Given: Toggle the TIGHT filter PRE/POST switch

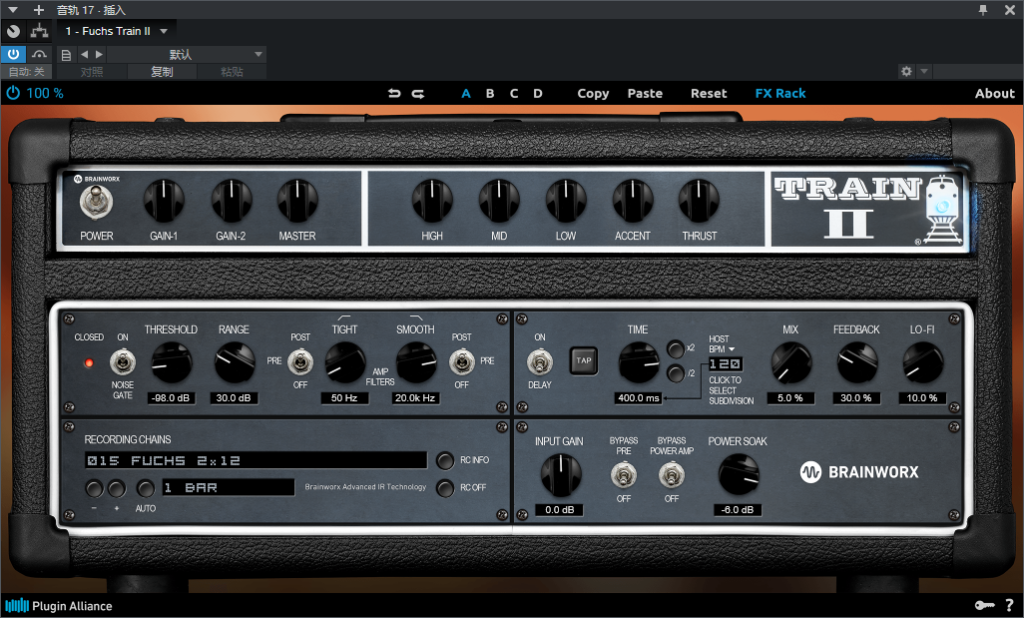Looking at the screenshot, I should (300, 361).
